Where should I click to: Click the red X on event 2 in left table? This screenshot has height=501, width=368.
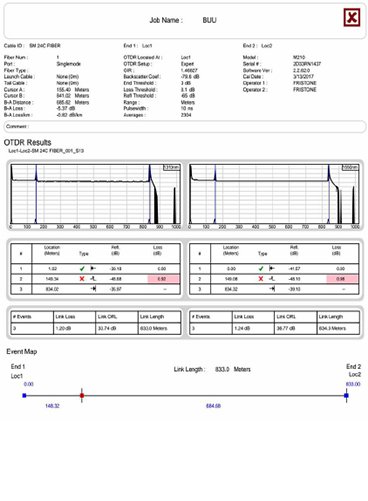82,279
